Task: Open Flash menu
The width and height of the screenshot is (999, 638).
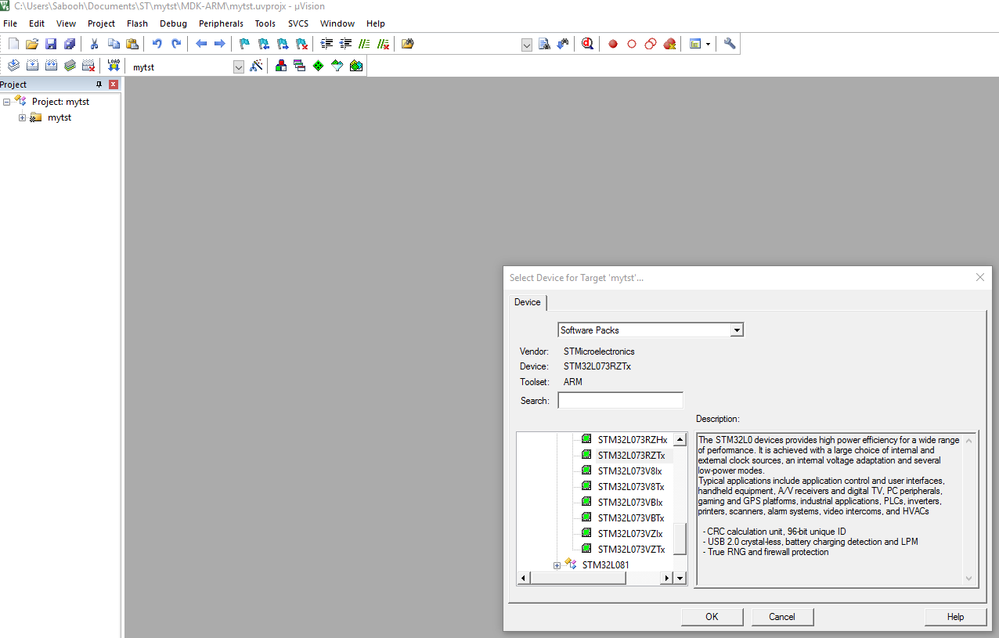Action: [x=137, y=24]
